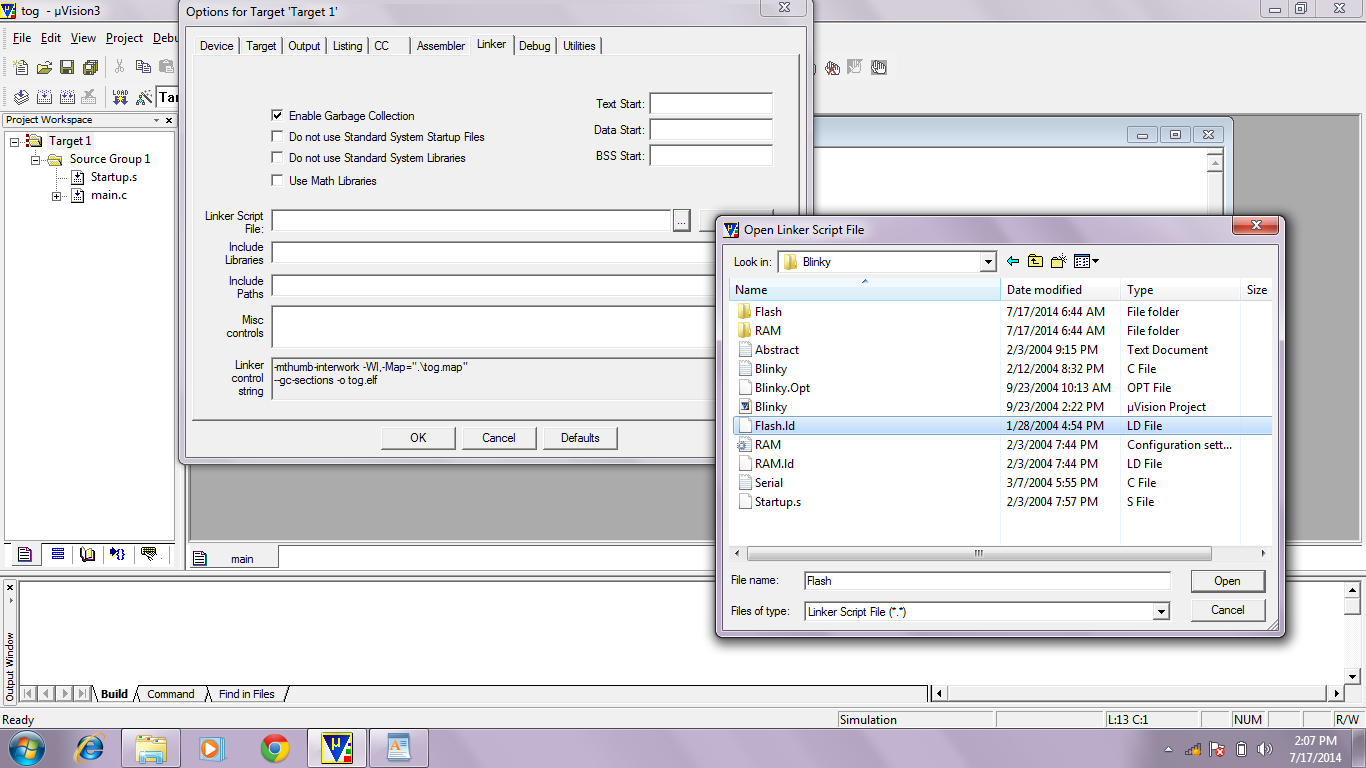Click the Translate current file icon
The width and height of the screenshot is (1366, 768).
click(x=21, y=97)
